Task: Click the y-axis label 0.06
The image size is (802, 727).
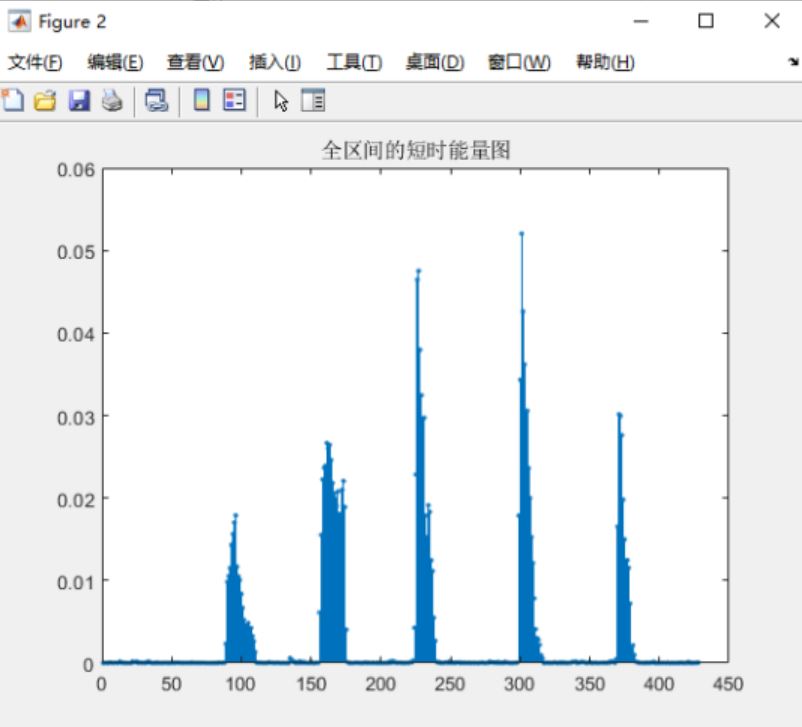Action: point(76,170)
